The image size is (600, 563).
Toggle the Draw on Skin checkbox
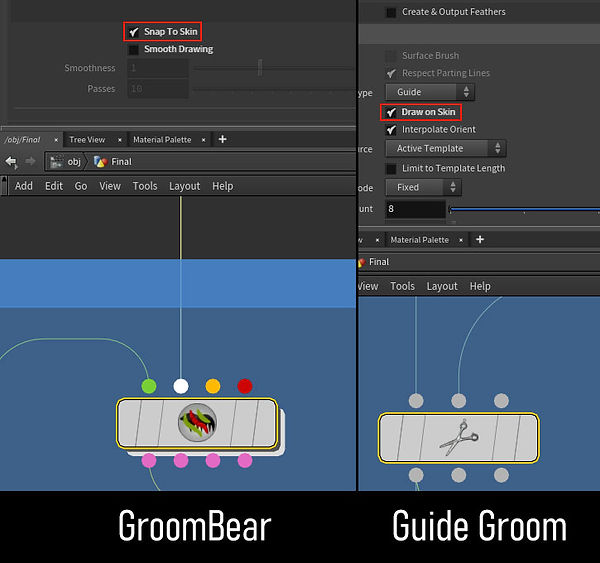click(391, 112)
